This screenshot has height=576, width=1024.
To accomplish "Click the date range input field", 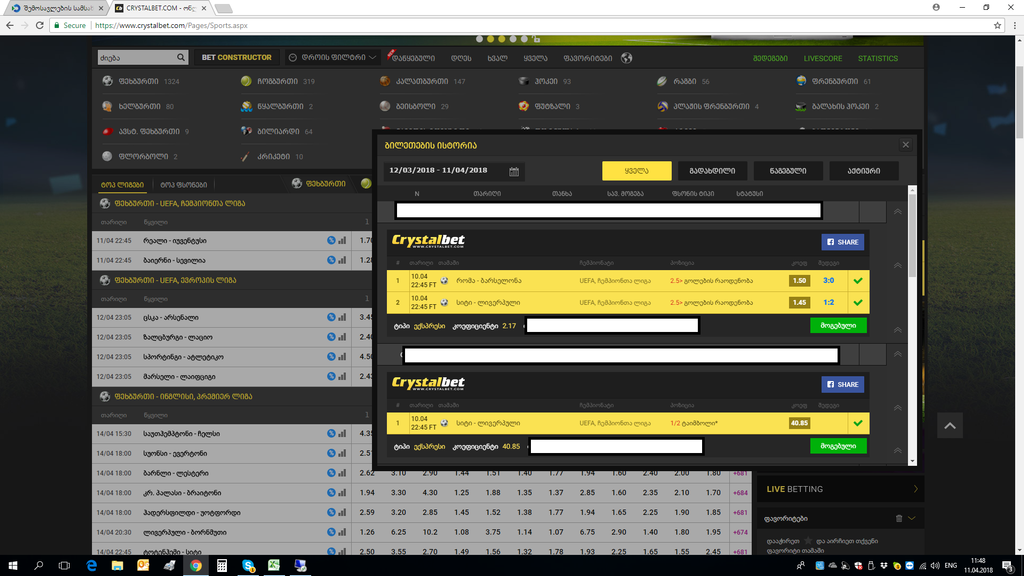I will tap(446, 171).
